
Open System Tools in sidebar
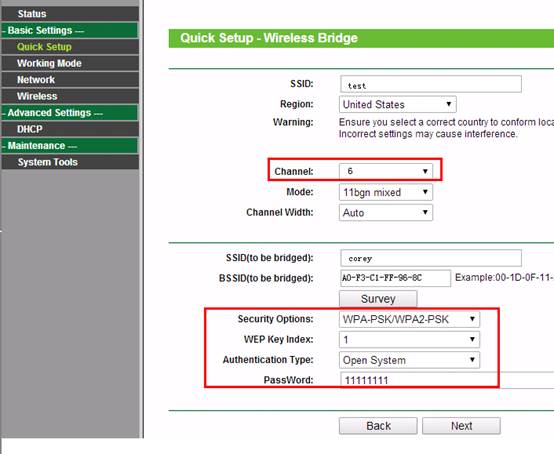click(70, 162)
